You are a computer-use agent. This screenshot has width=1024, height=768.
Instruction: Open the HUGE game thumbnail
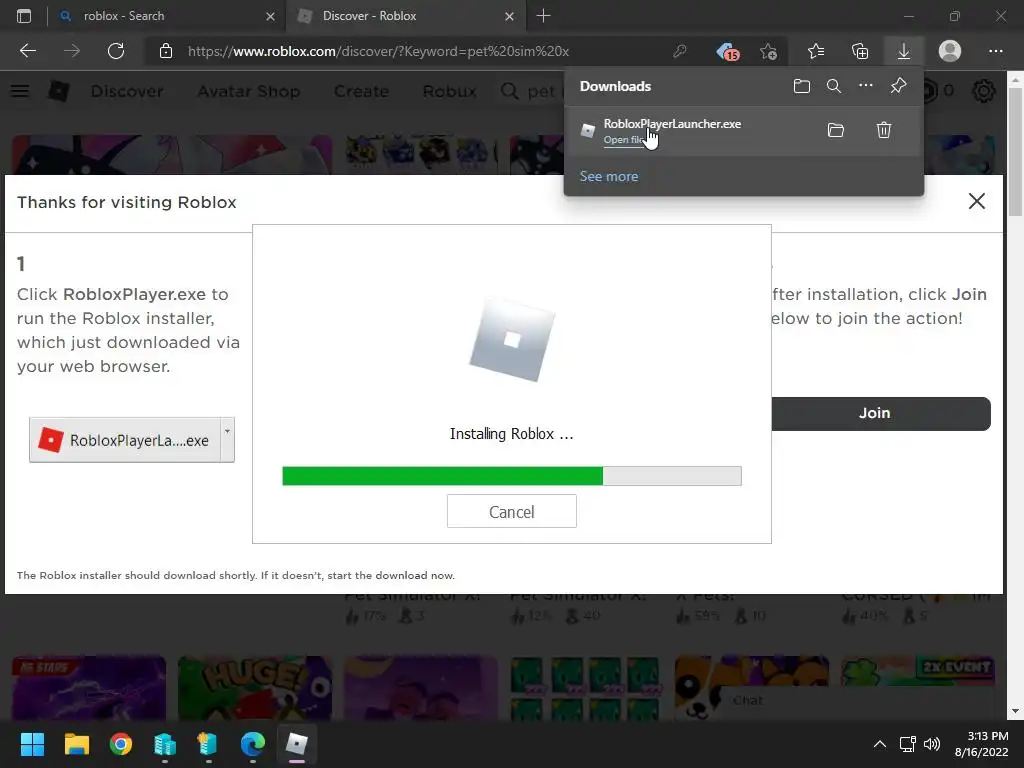point(255,688)
